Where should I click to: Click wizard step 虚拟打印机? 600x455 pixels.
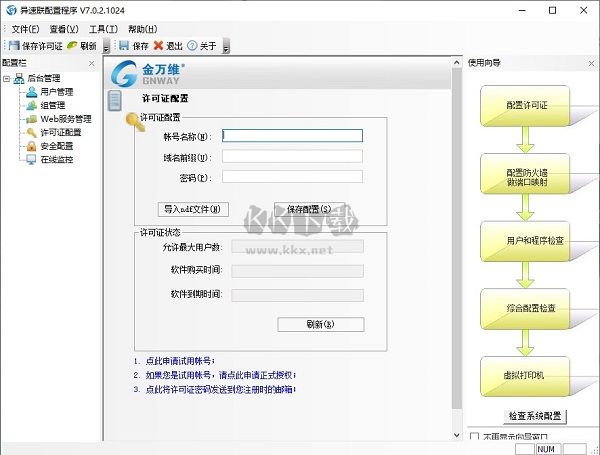pyautogui.click(x=525, y=377)
